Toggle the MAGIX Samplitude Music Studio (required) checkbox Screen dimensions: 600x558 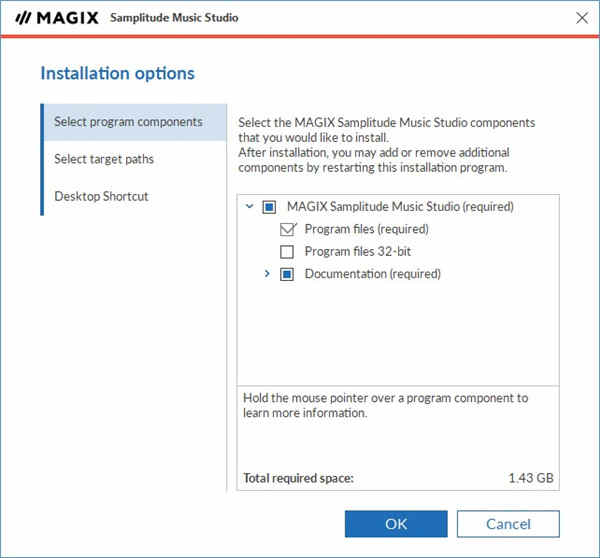tap(269, 207)
